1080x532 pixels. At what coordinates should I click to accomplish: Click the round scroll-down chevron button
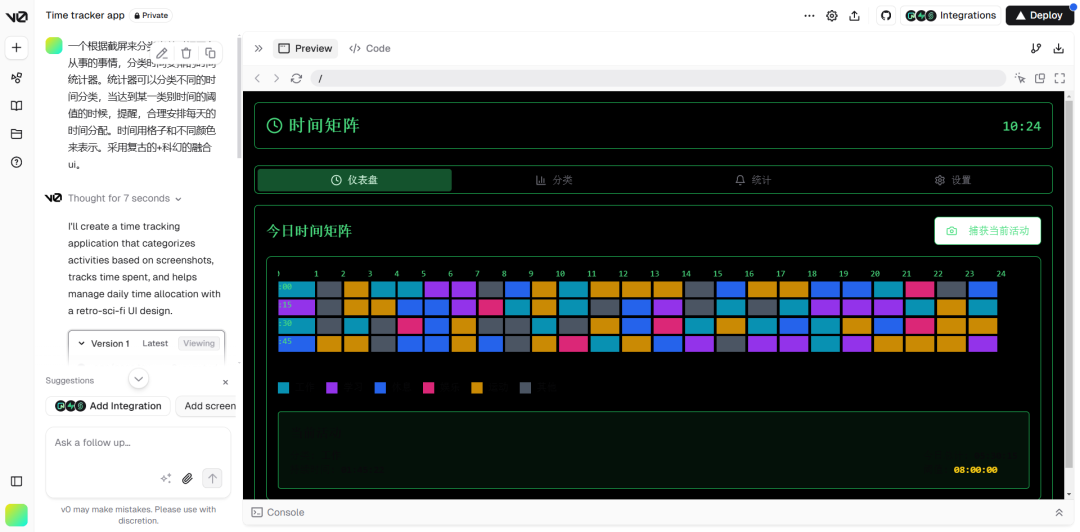[x=138, y=378]
